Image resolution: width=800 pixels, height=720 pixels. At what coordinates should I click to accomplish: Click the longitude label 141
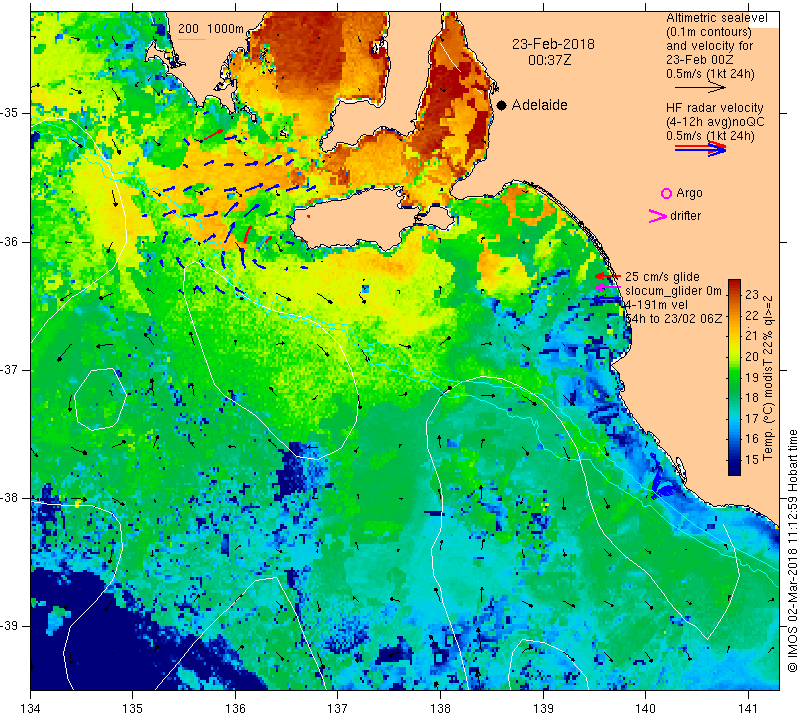tap(748, 709)
